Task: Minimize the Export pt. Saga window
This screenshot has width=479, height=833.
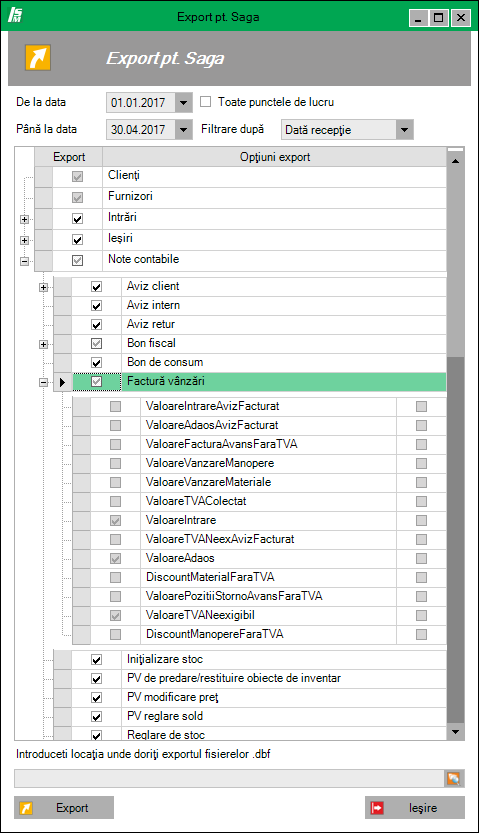Action: point(419,18)
